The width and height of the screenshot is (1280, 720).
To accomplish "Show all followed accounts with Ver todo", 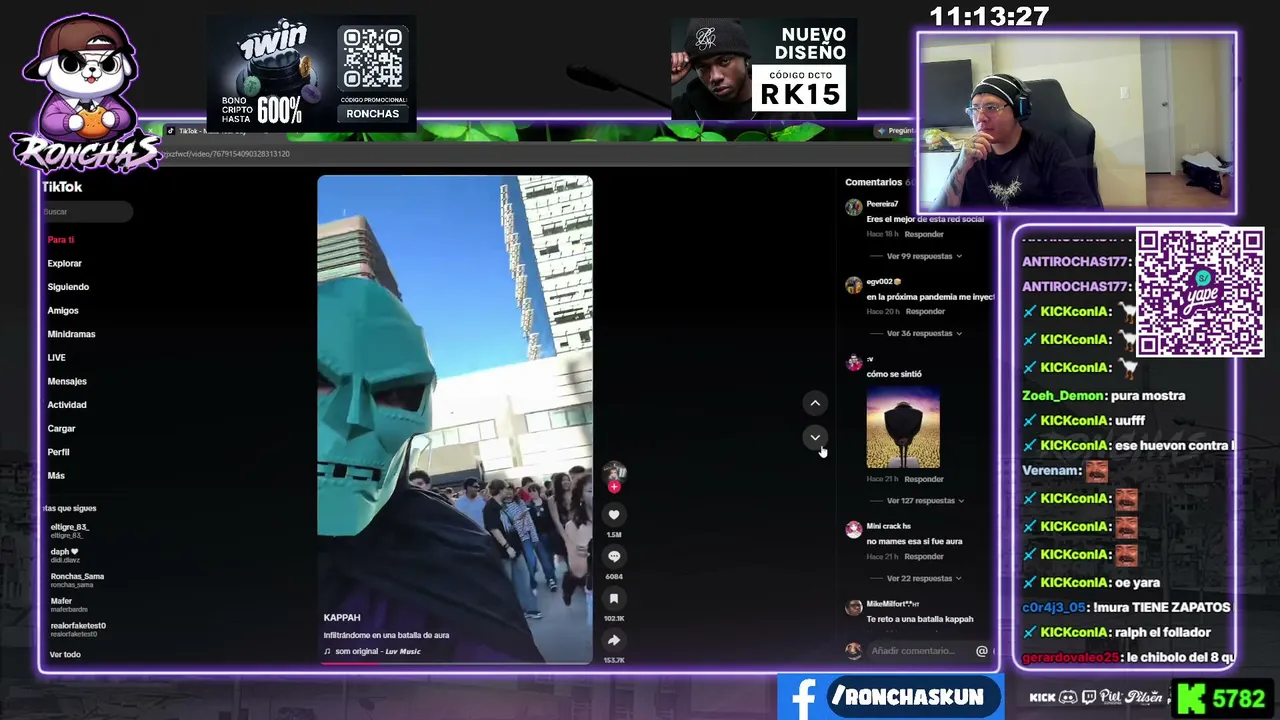I will [65, 654].
